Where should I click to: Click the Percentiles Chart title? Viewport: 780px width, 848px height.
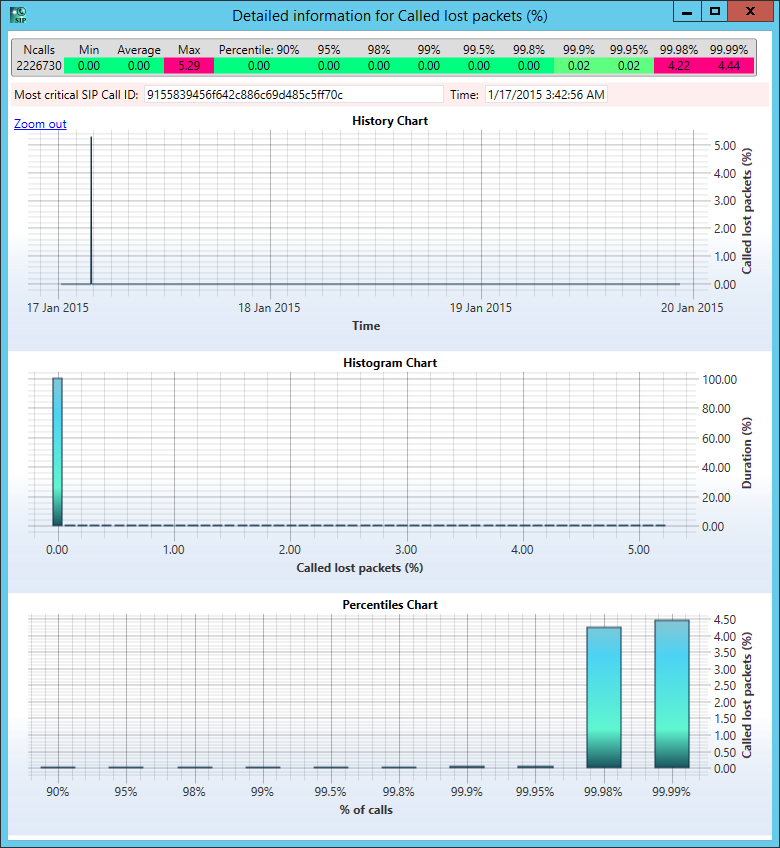pos(389,605)
